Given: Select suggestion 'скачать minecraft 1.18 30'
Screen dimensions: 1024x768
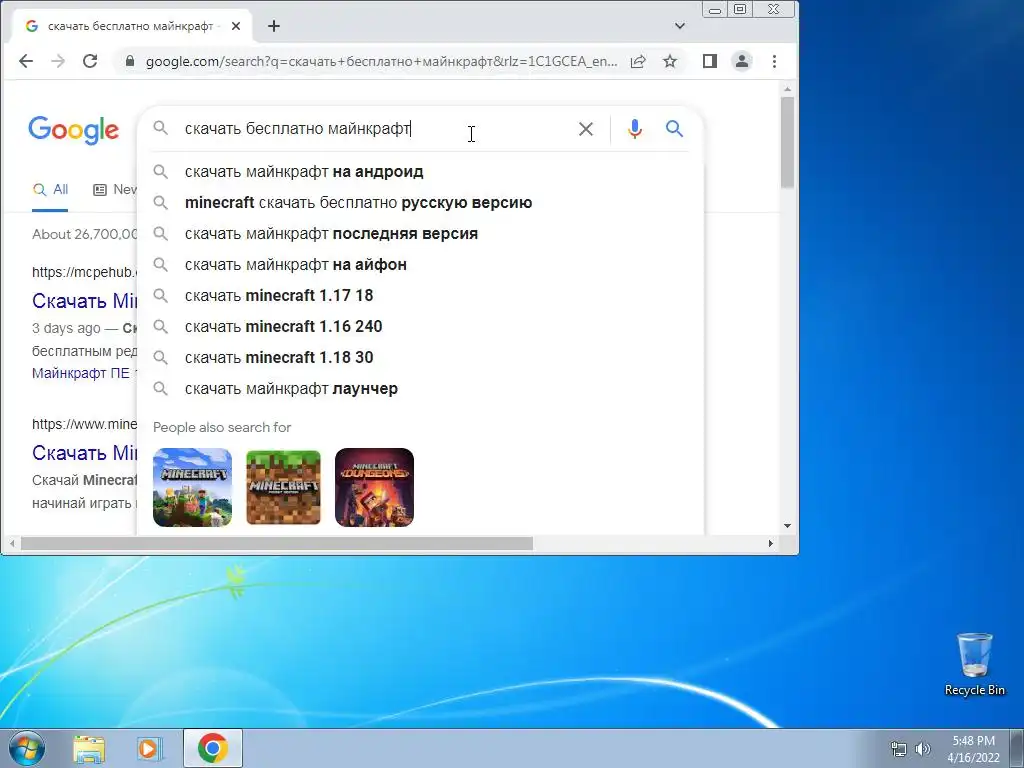Looking at the screenshot, I should pyautogui.click(x=421, y=358).
